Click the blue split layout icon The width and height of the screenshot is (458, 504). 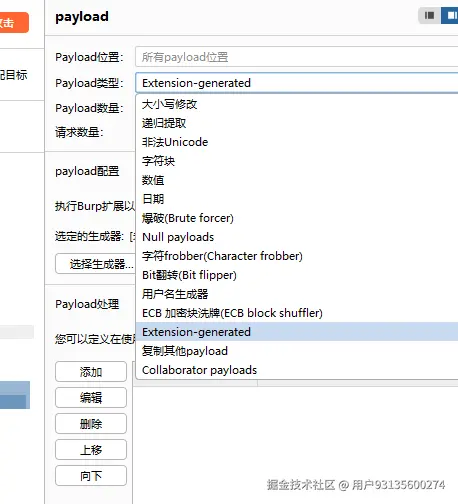(x=450, y=16)
